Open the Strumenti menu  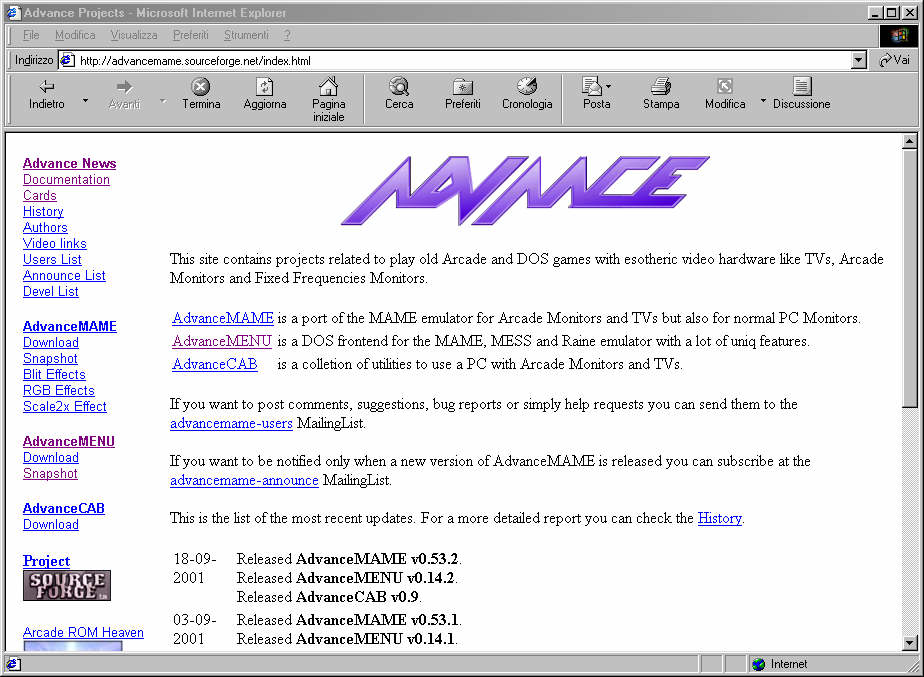[x=246, y=35]
